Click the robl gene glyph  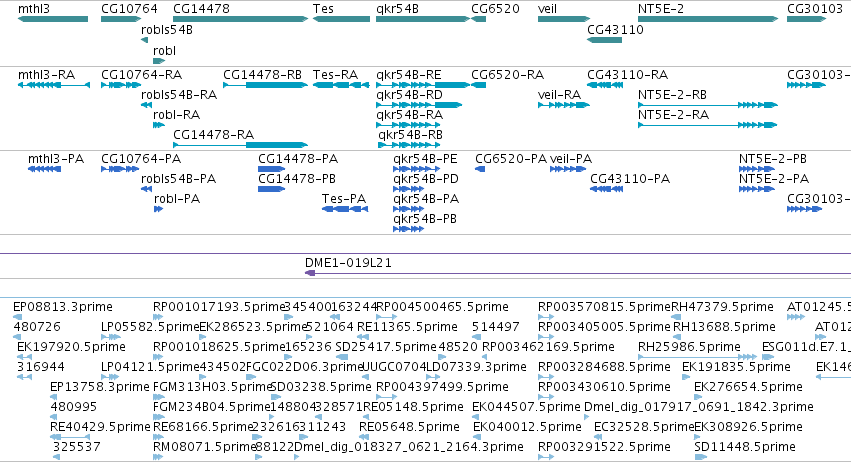(x=159, y=61)
